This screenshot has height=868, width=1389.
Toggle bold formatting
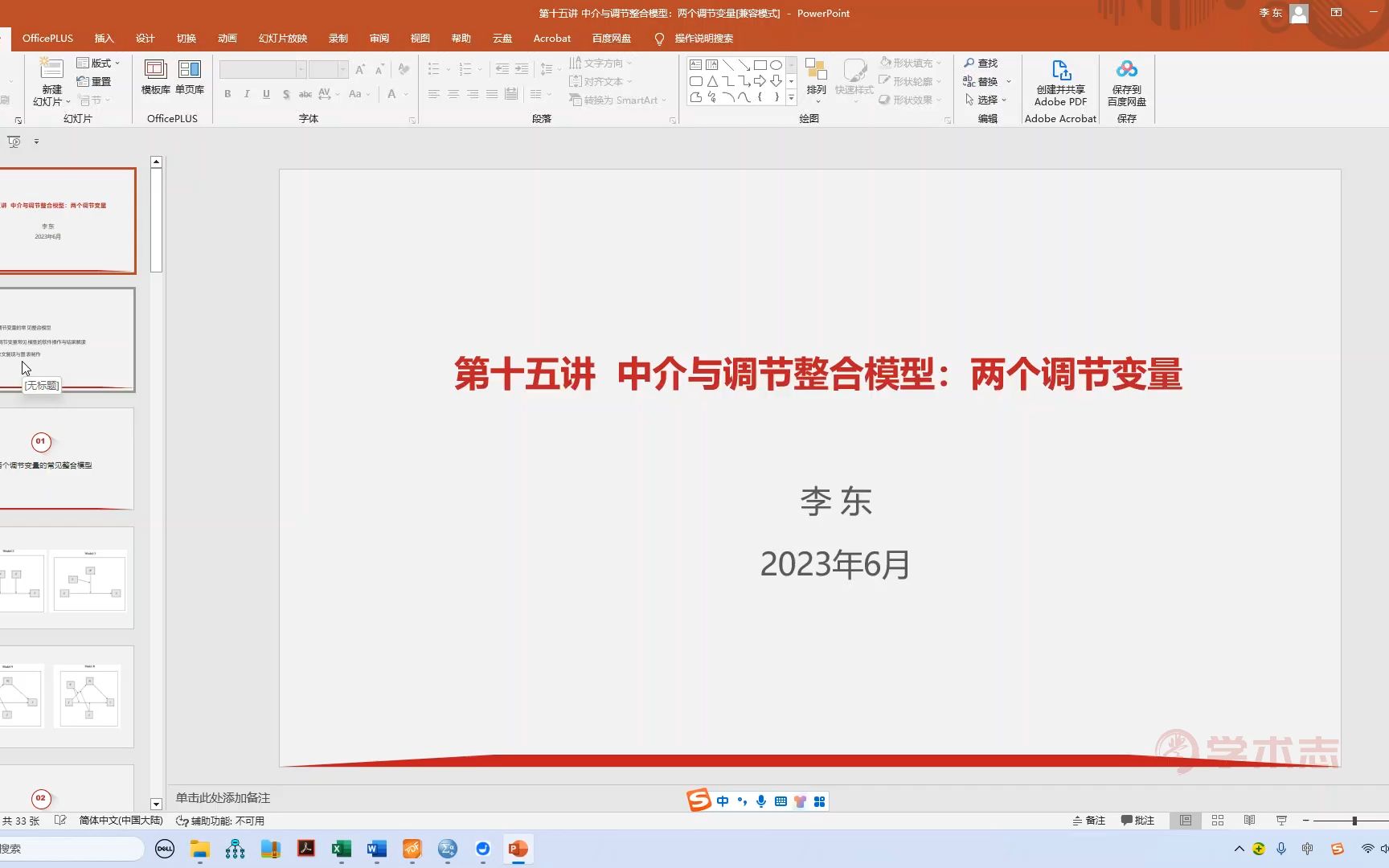[x=227, y=94]
